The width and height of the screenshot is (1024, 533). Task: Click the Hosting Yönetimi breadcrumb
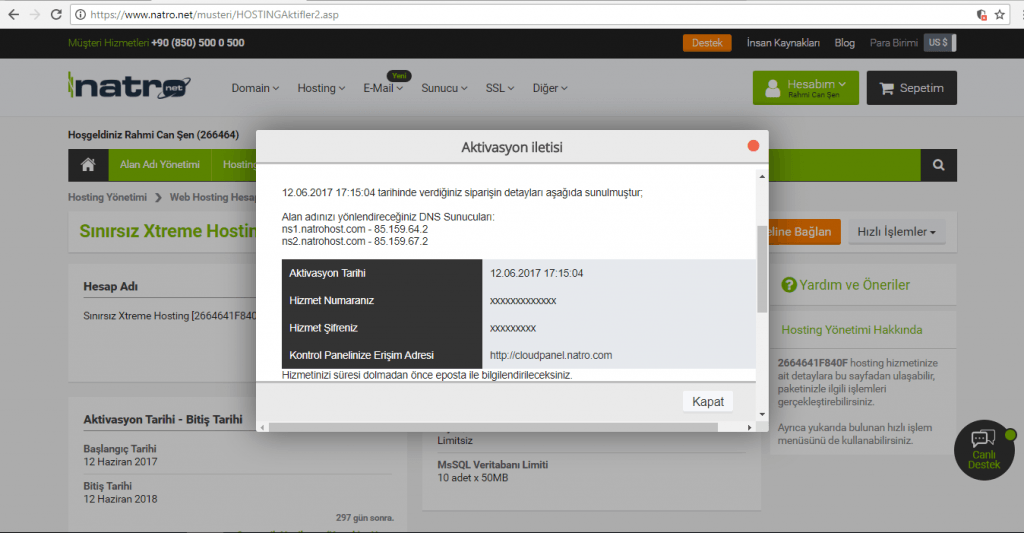point(107,197)
